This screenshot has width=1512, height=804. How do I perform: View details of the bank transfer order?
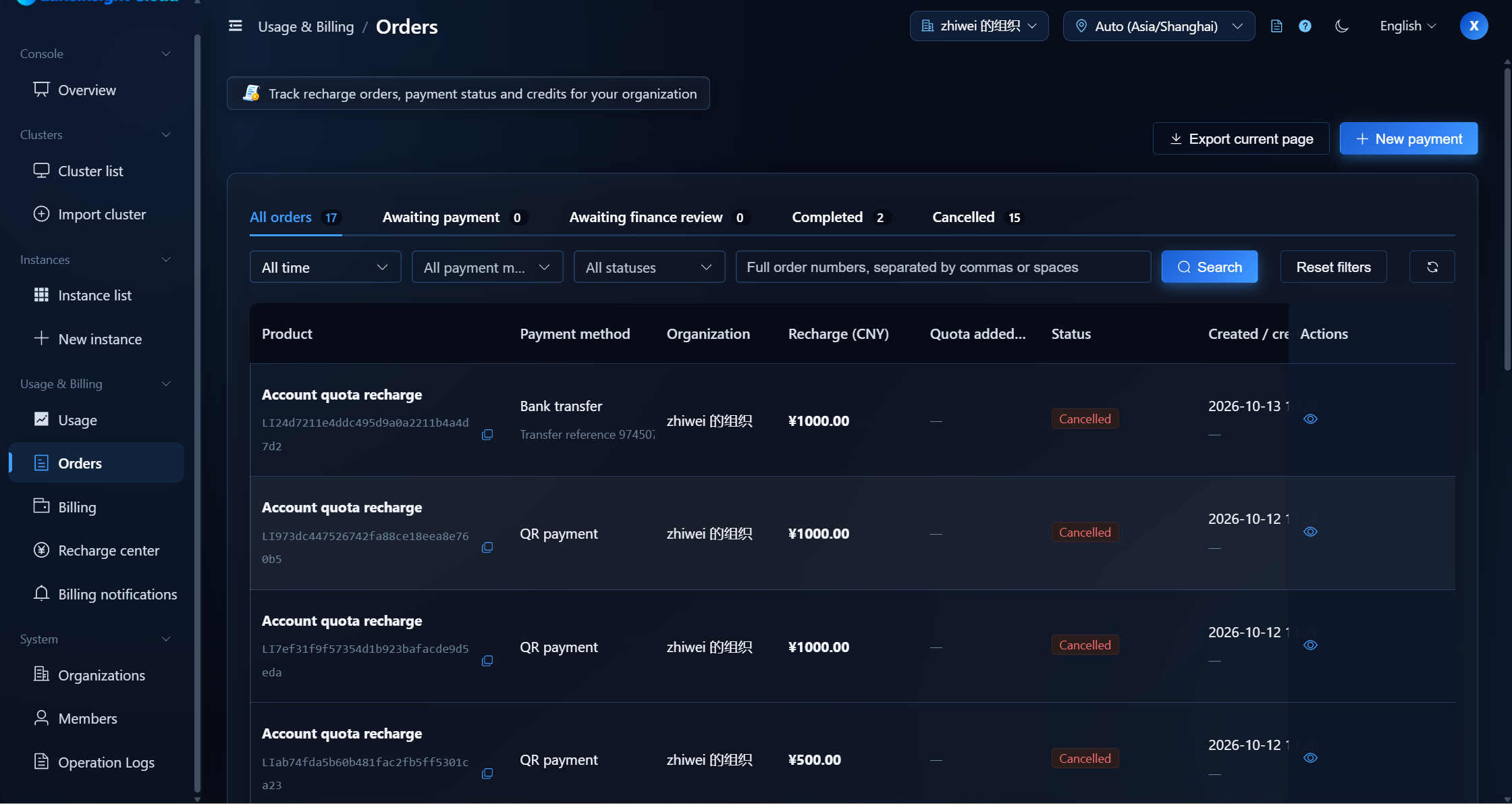point(1310,419)
